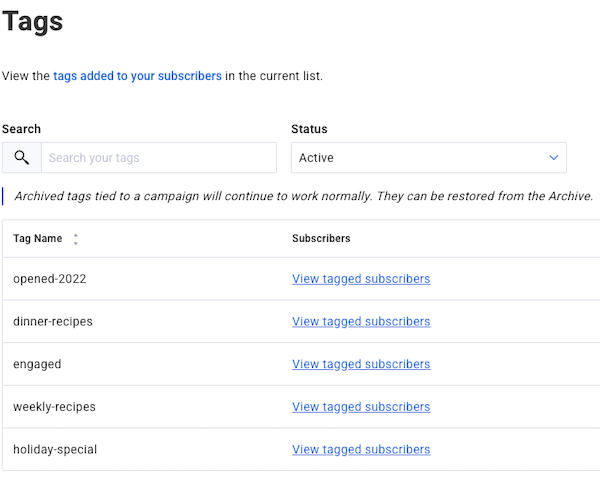600x478 pixels.
Task: View tagged subscribers for weekly-recipes
Action: (x=361, y=407)
